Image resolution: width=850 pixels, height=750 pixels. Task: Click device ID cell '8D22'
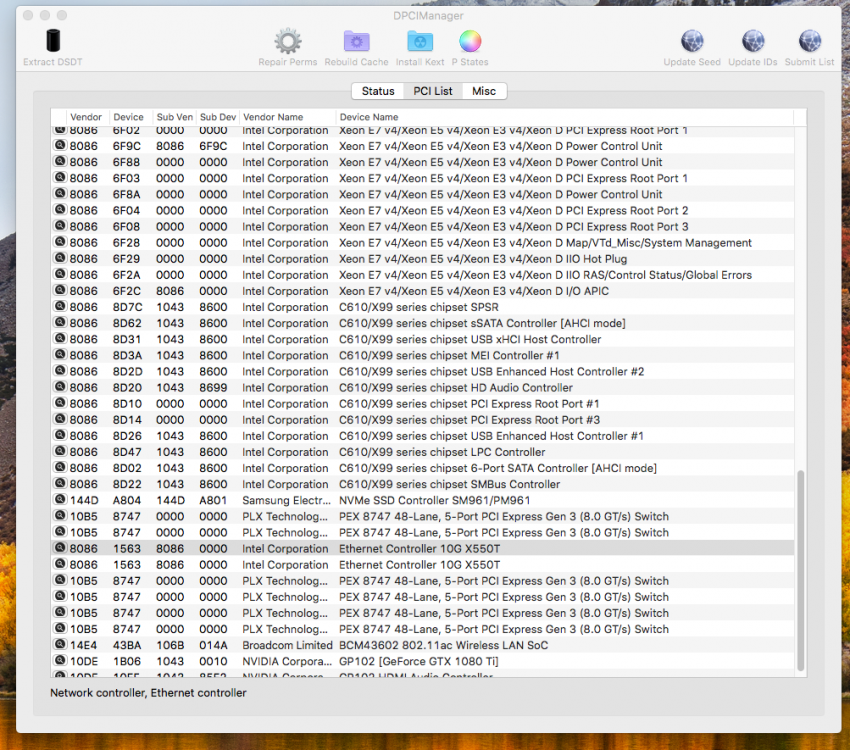click(x=127, y=484)
